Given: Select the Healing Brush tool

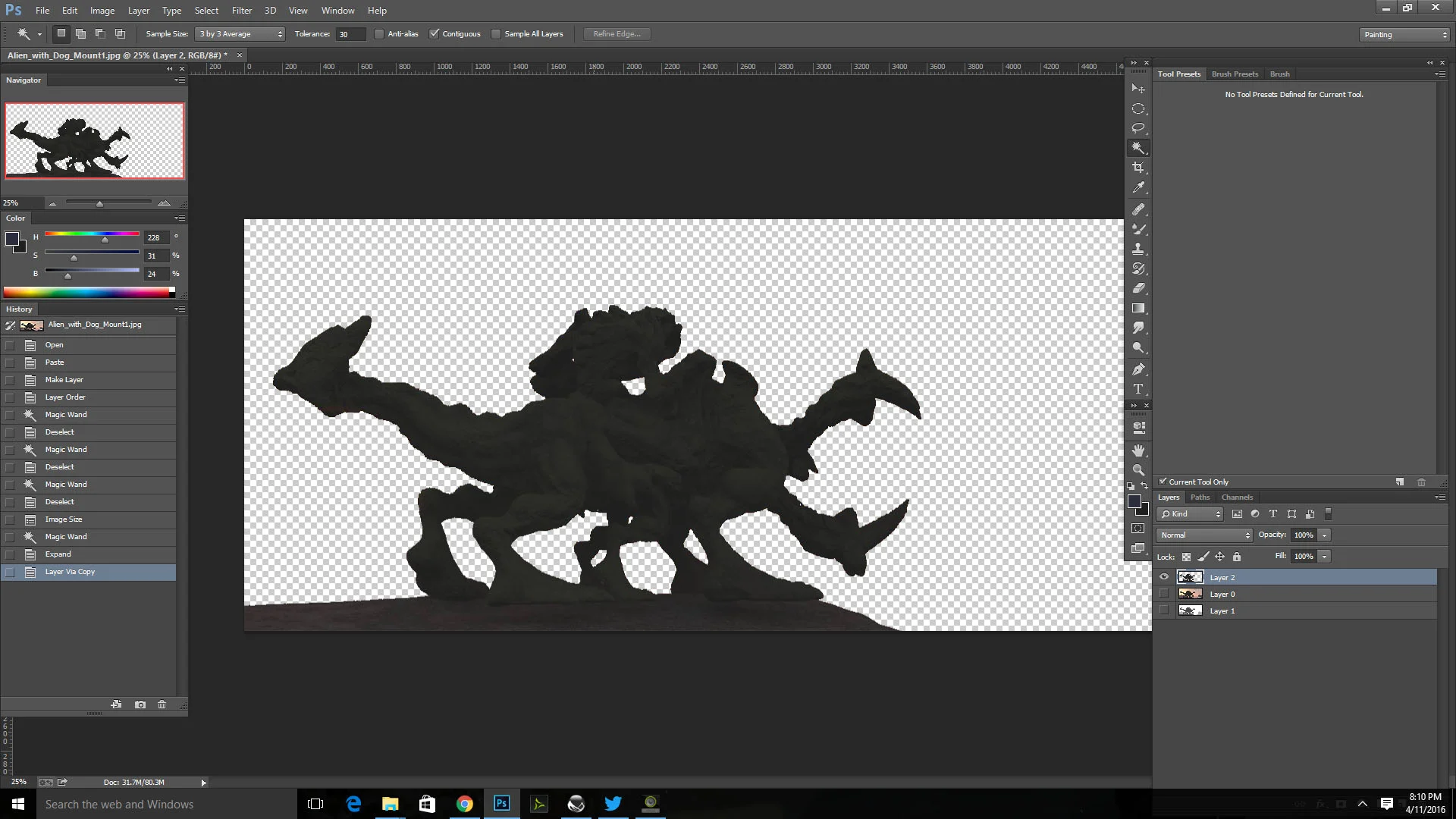Looking at the screenshot, I should 1138,209.
